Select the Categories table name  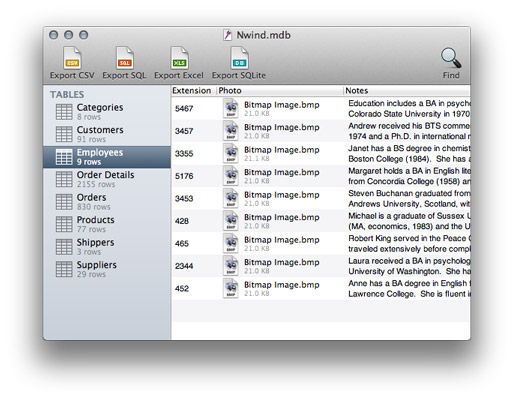100,108
